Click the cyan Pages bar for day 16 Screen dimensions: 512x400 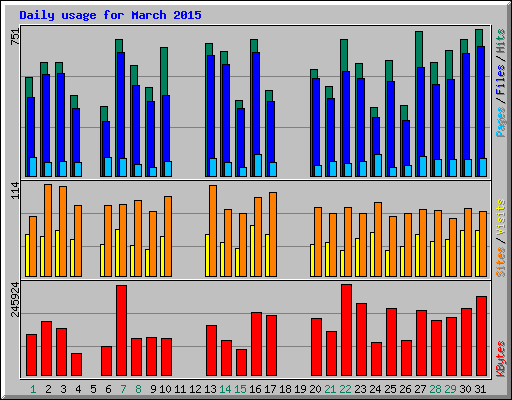coord(258,165)
